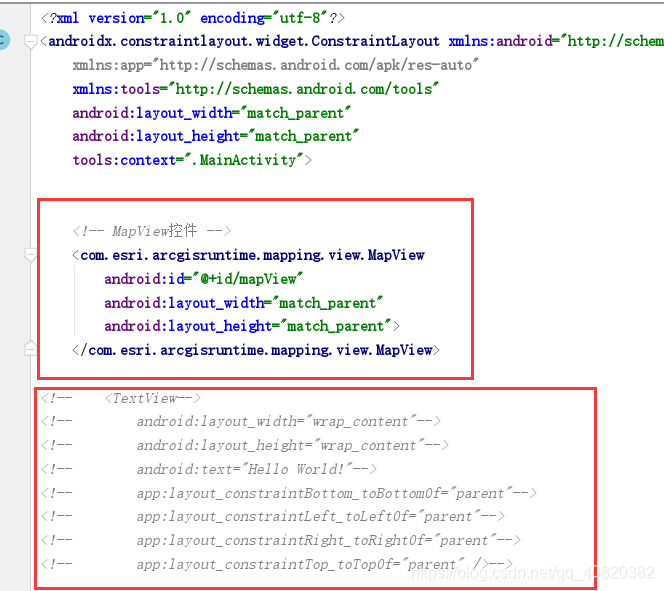Click the opening com.esri.arcgisruntime.mapping.view.MapView tag
The width and height of the screenshot is (664, 591).
pos(248,255)
